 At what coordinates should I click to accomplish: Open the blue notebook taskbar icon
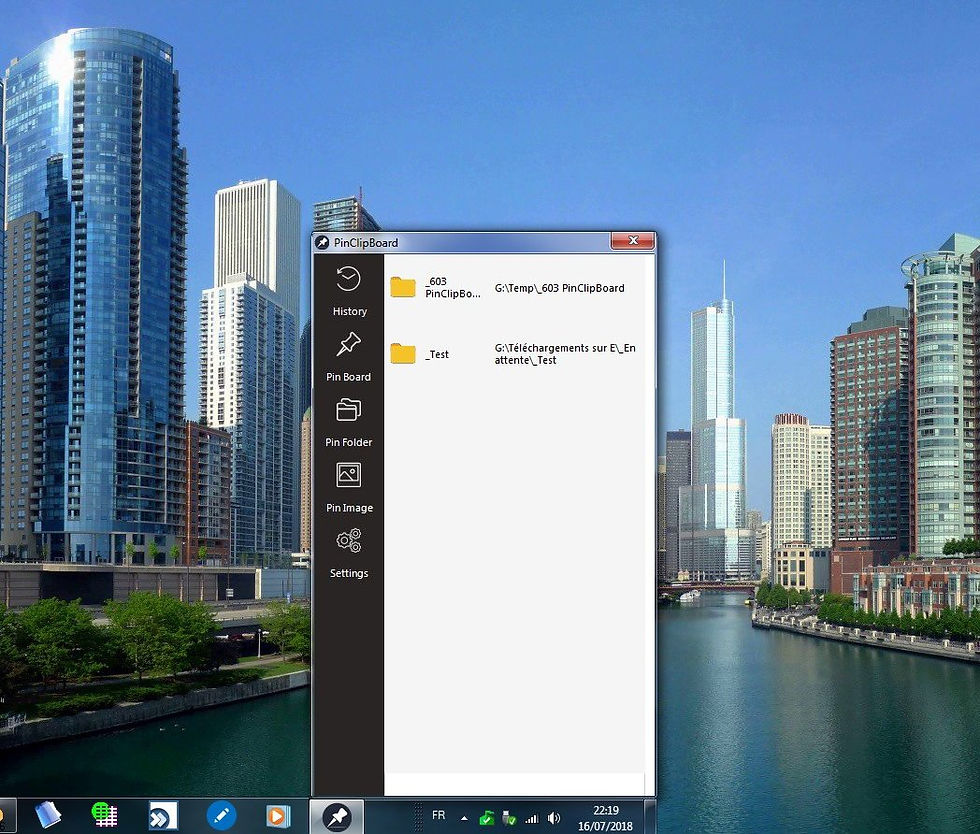coord(48,816)
